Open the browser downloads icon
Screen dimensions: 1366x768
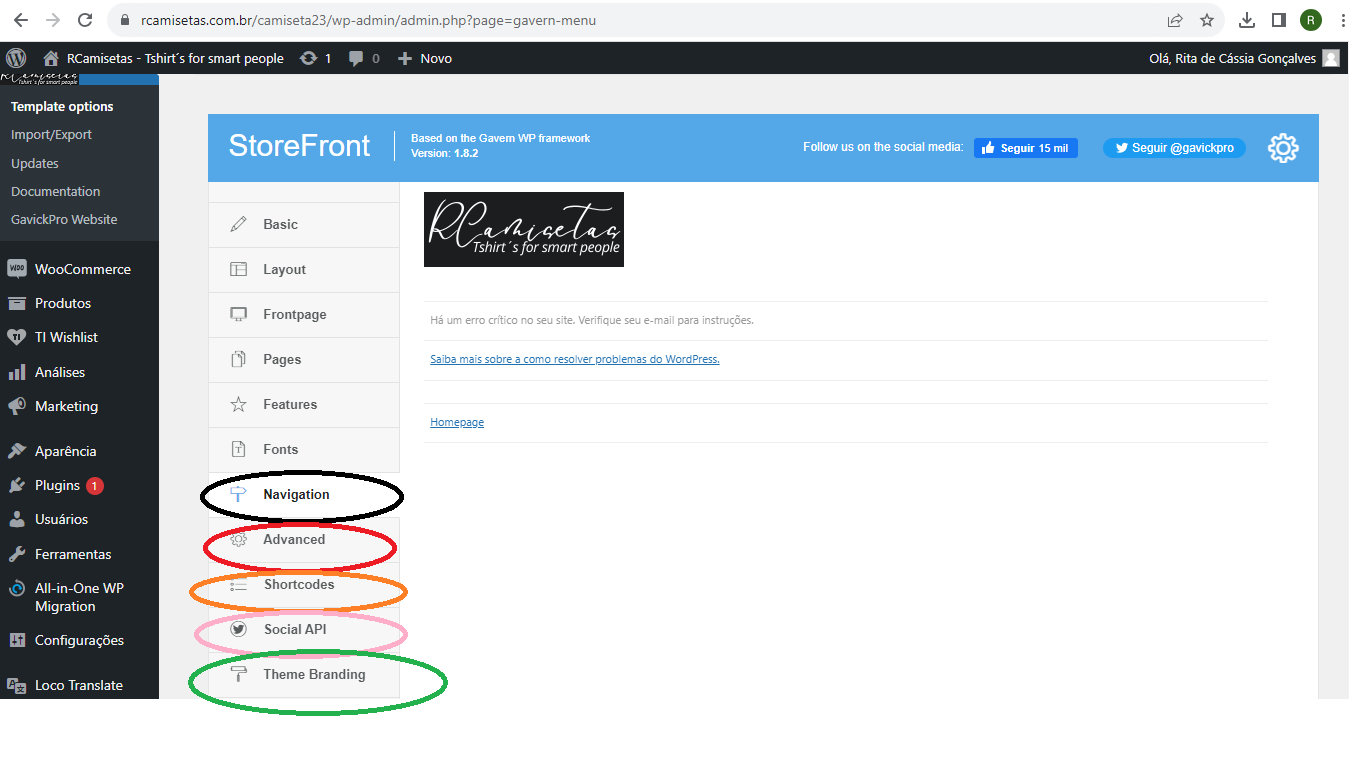coord(1247,20)
